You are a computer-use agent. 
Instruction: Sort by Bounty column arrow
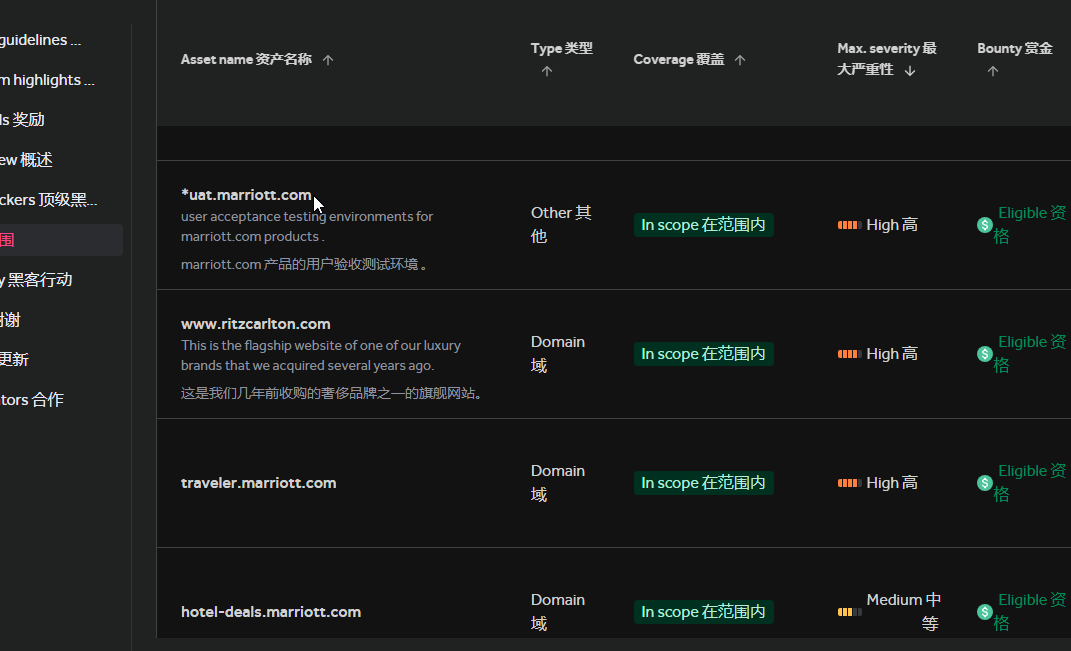point(992,71)
